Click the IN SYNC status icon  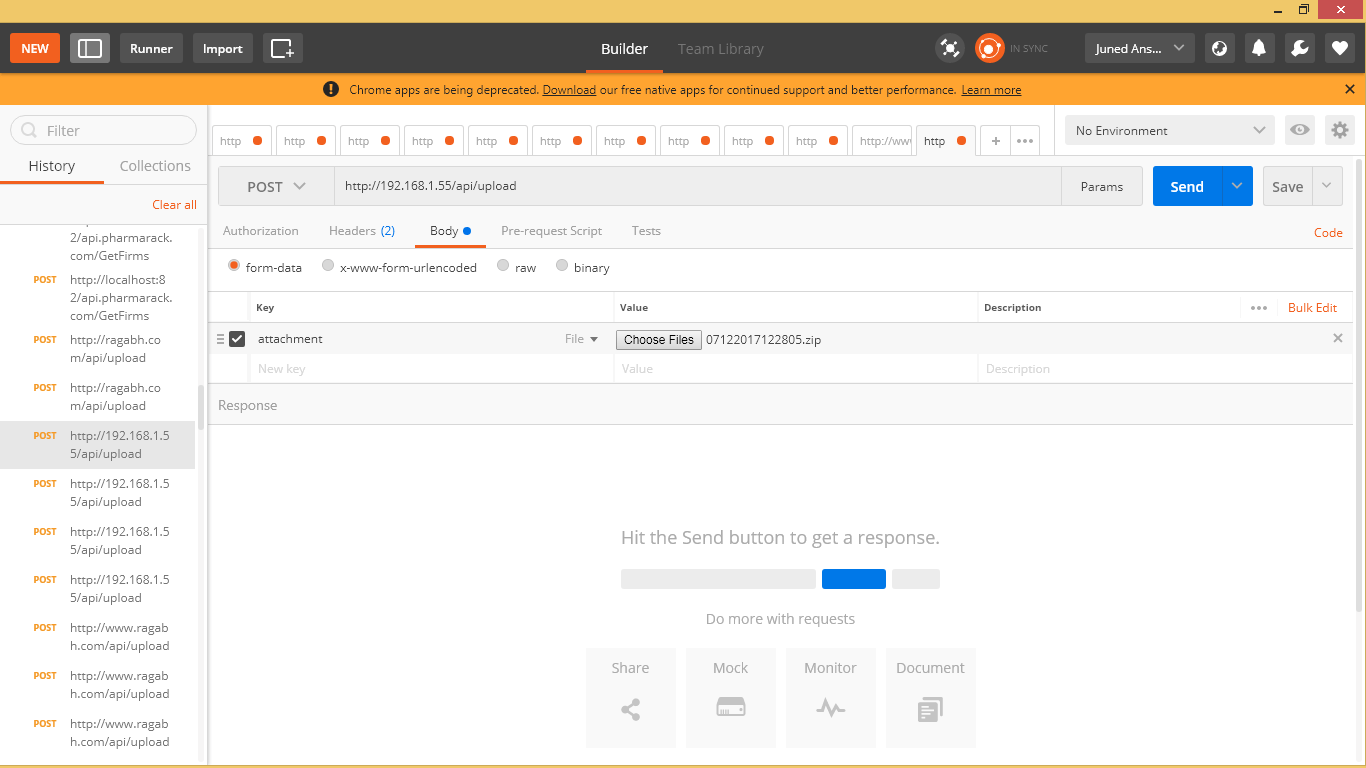click(x=989, y=48)
